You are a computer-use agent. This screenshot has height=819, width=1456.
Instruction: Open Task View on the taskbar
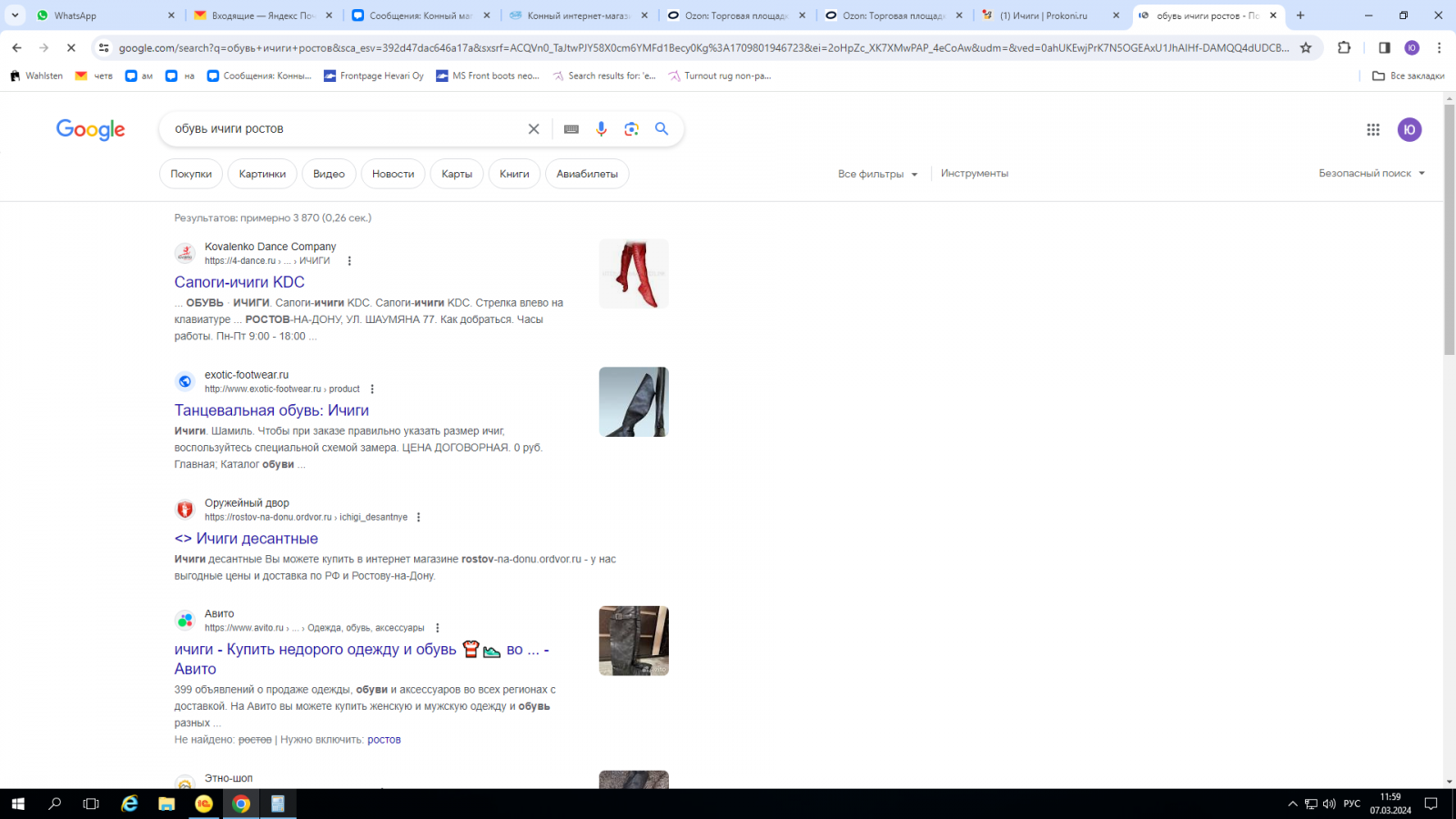coord(91,804)
